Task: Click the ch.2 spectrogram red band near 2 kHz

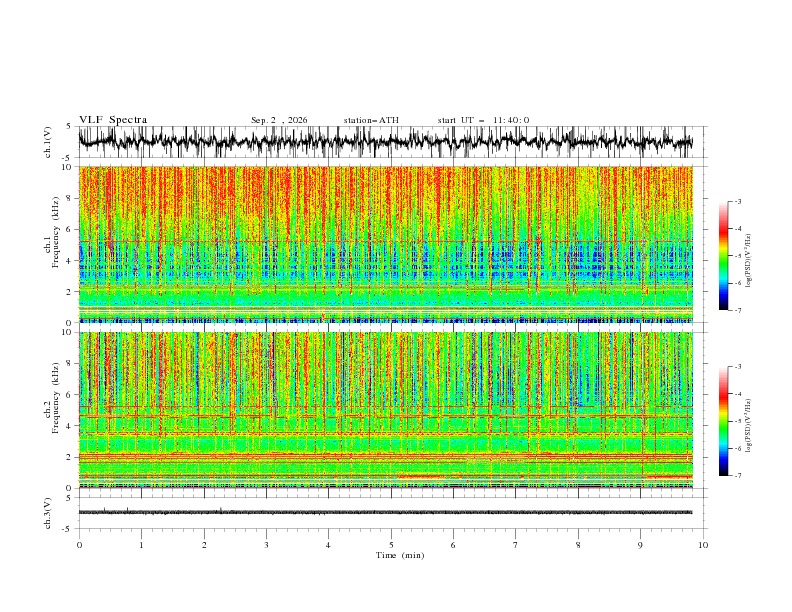Action: [x=385, y=456]
